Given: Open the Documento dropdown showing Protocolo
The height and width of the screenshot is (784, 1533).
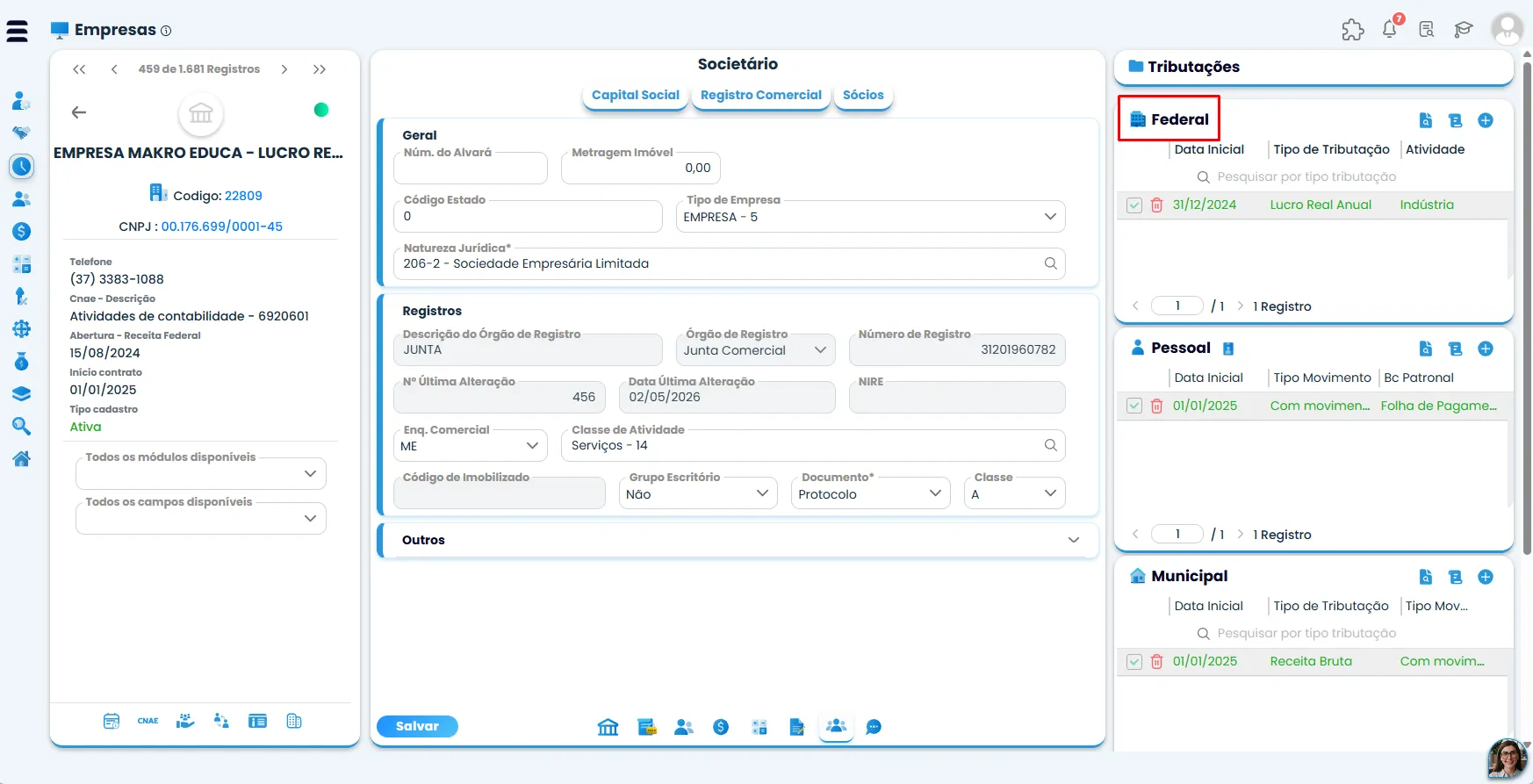Looking at the screenshot, I should (x=871, y=493).
